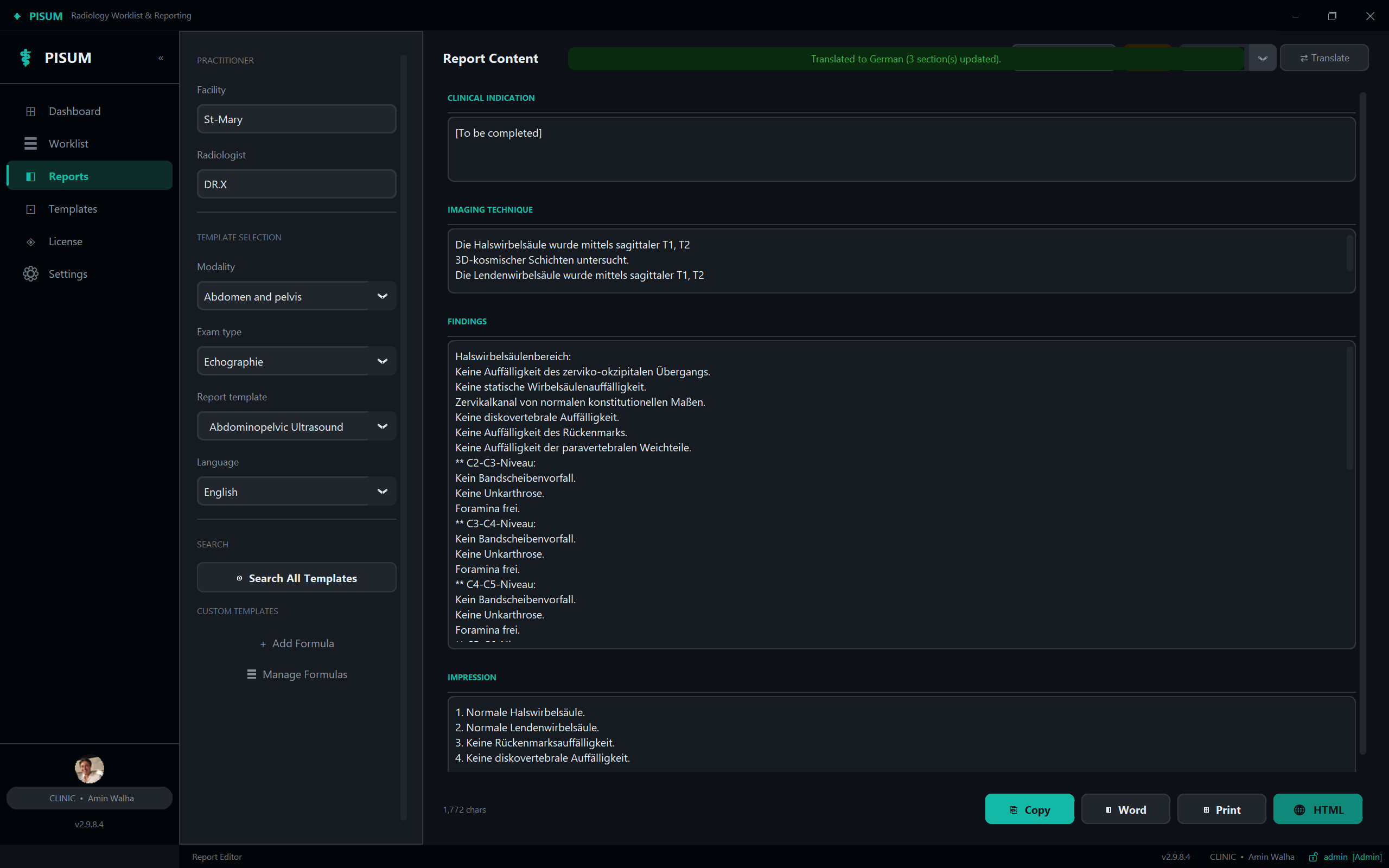Open the Language dropdown showing English
1389x868 pixels.
pyautogui.click(x=296, y=492)
